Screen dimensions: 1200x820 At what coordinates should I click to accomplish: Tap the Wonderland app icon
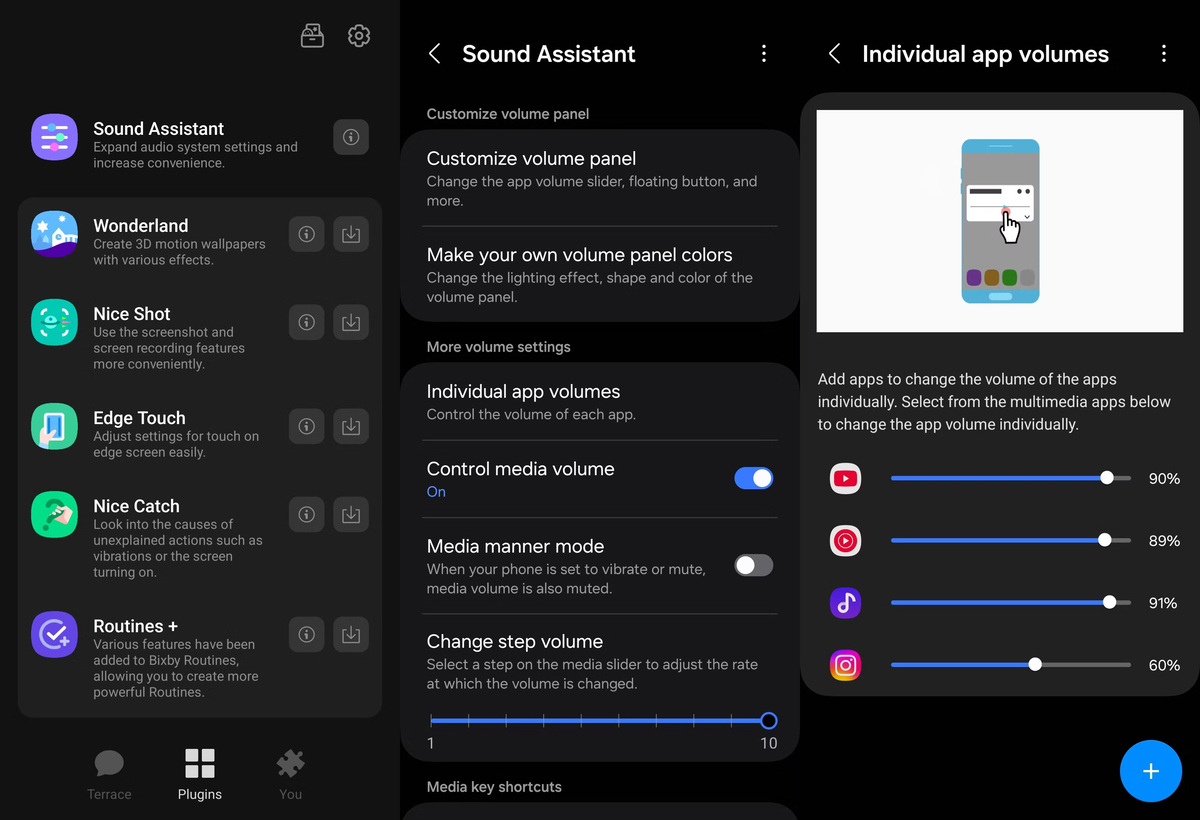pos(54,234)
